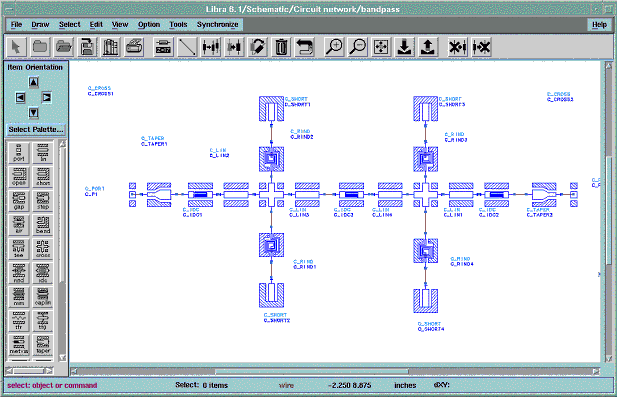Pick the taper element from palette
This screenshot has width=617, height=397.
click(x=42, y=345)
